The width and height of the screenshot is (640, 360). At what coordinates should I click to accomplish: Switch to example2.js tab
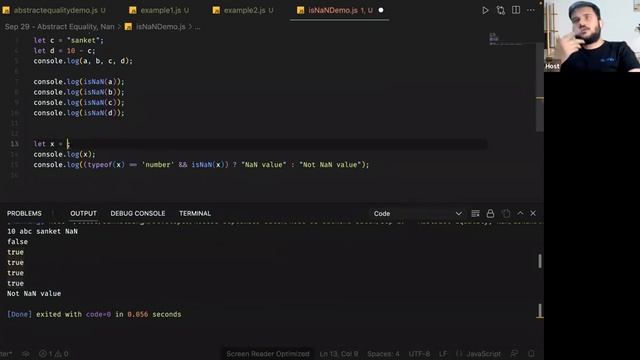coord(243,10)
